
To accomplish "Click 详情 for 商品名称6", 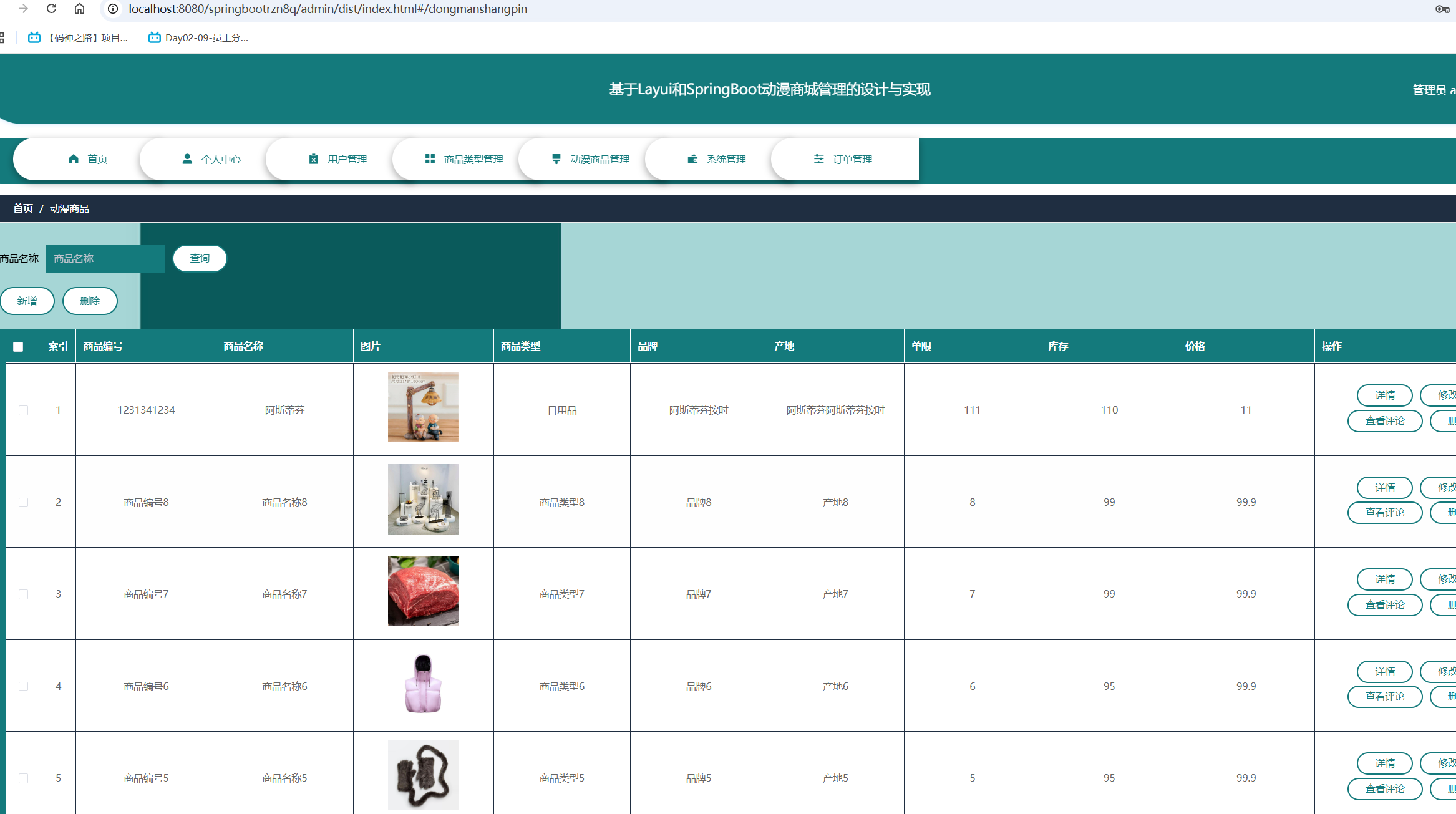I will click(x=1385, y=671).
